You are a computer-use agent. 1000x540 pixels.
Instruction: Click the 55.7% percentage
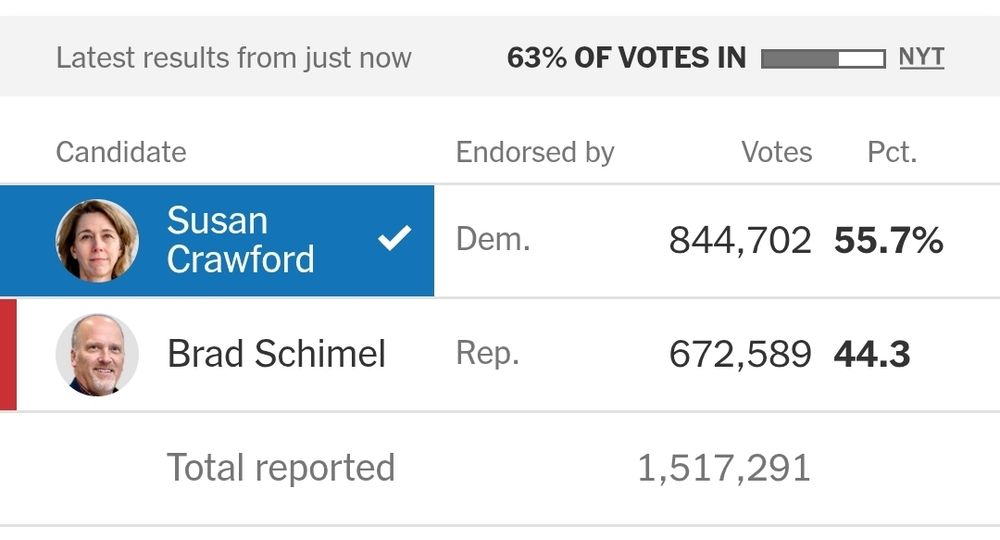click(888, 240)
